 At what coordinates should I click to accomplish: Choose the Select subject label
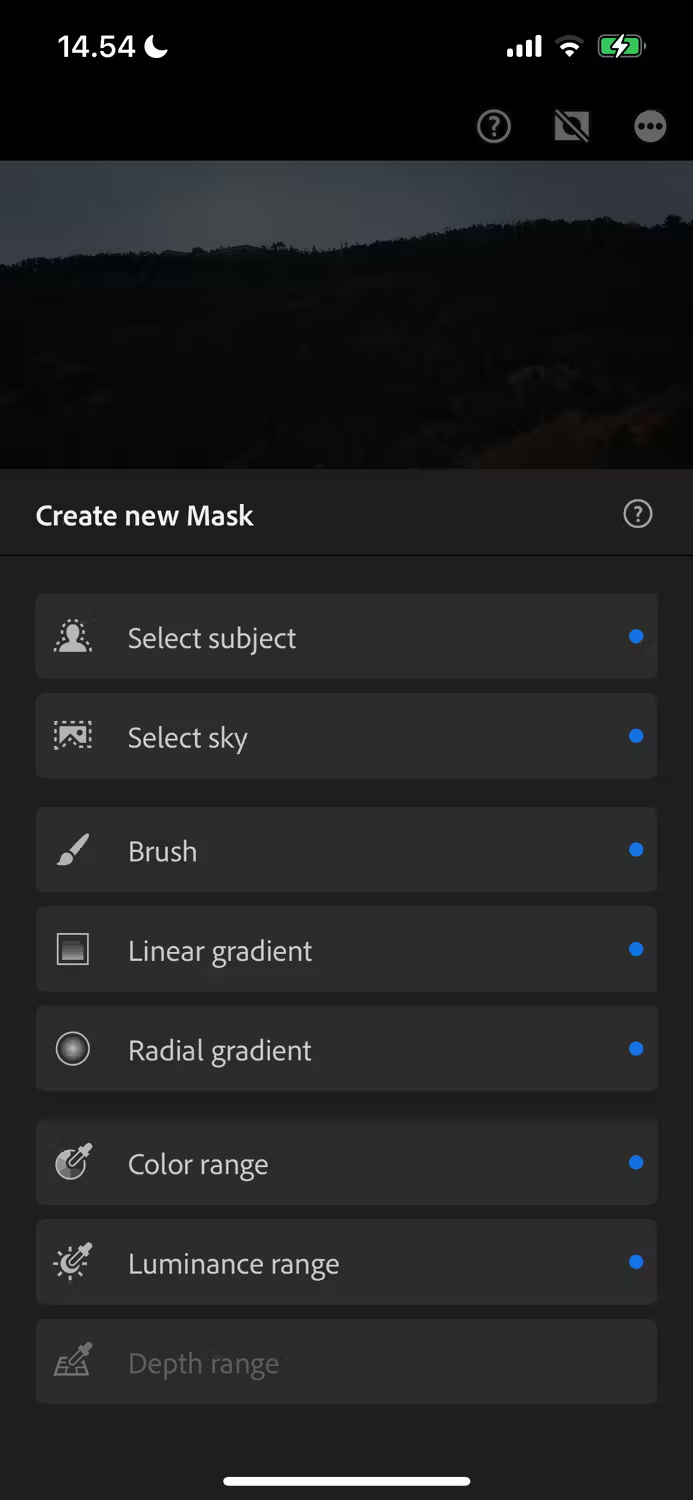[x=212, y=638]
